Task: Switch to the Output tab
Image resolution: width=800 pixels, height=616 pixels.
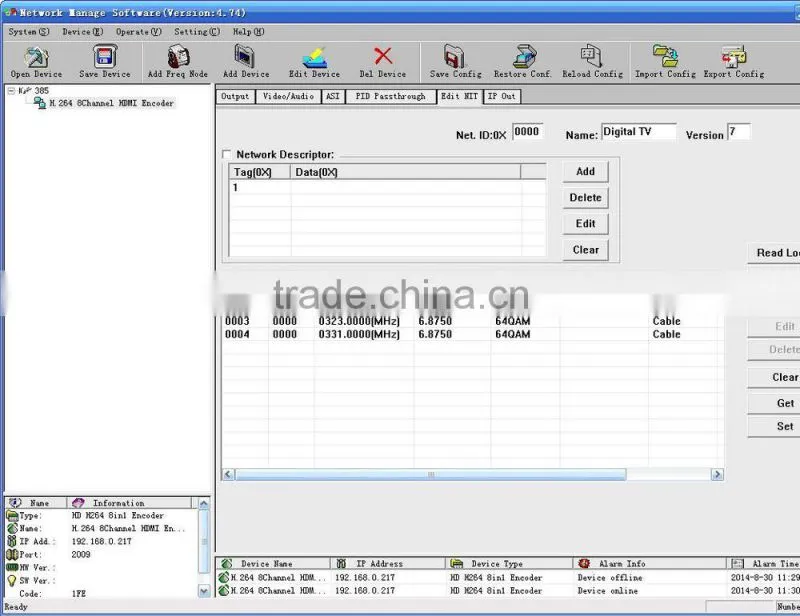Action: click(x=235, y=96)
